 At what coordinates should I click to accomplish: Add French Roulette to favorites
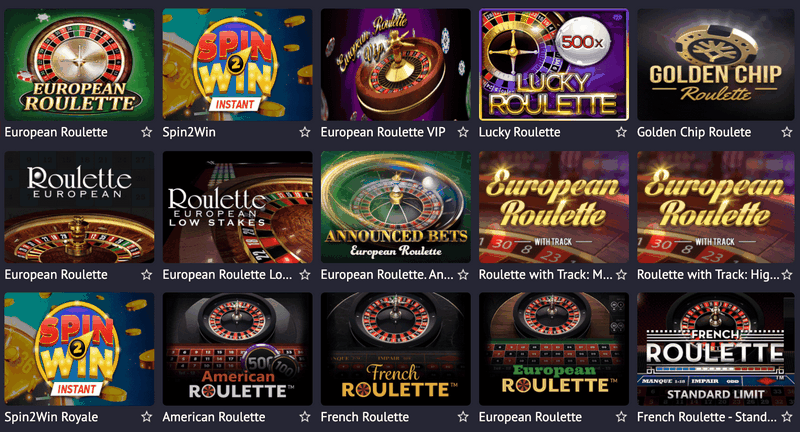(x=463, y=417)
